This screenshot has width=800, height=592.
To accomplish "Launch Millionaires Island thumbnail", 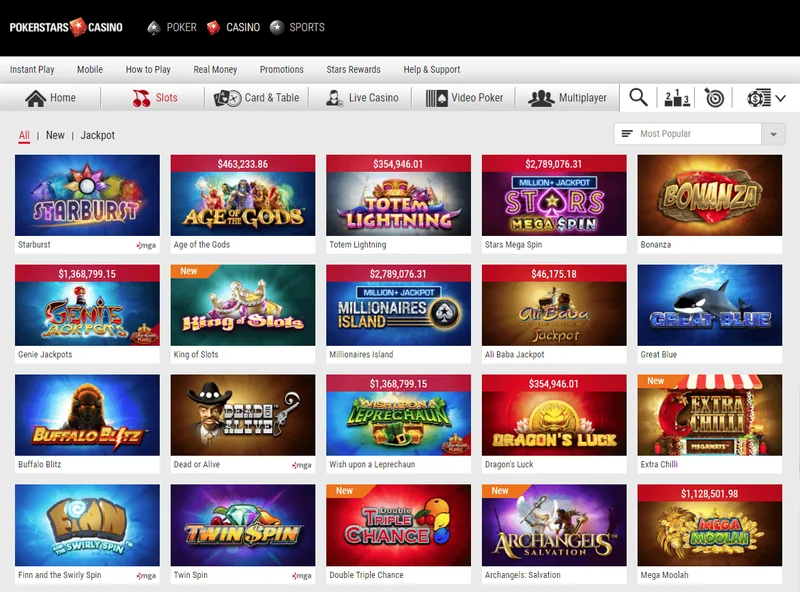I will point(398,305).
